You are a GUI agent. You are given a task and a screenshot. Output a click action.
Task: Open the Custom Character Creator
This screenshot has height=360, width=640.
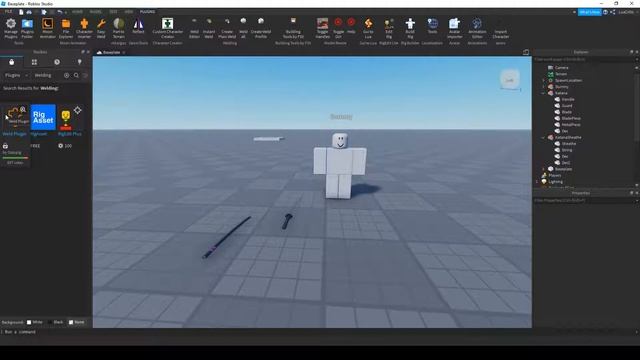[x=167, y=28]
